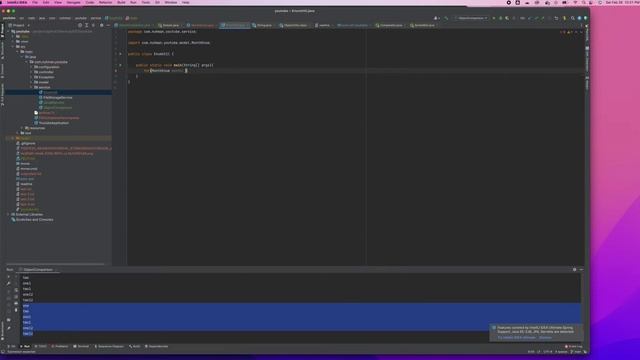Click the locate file icon in Project panel
Screen dimensions: 640x360
(x=80, y=25)
